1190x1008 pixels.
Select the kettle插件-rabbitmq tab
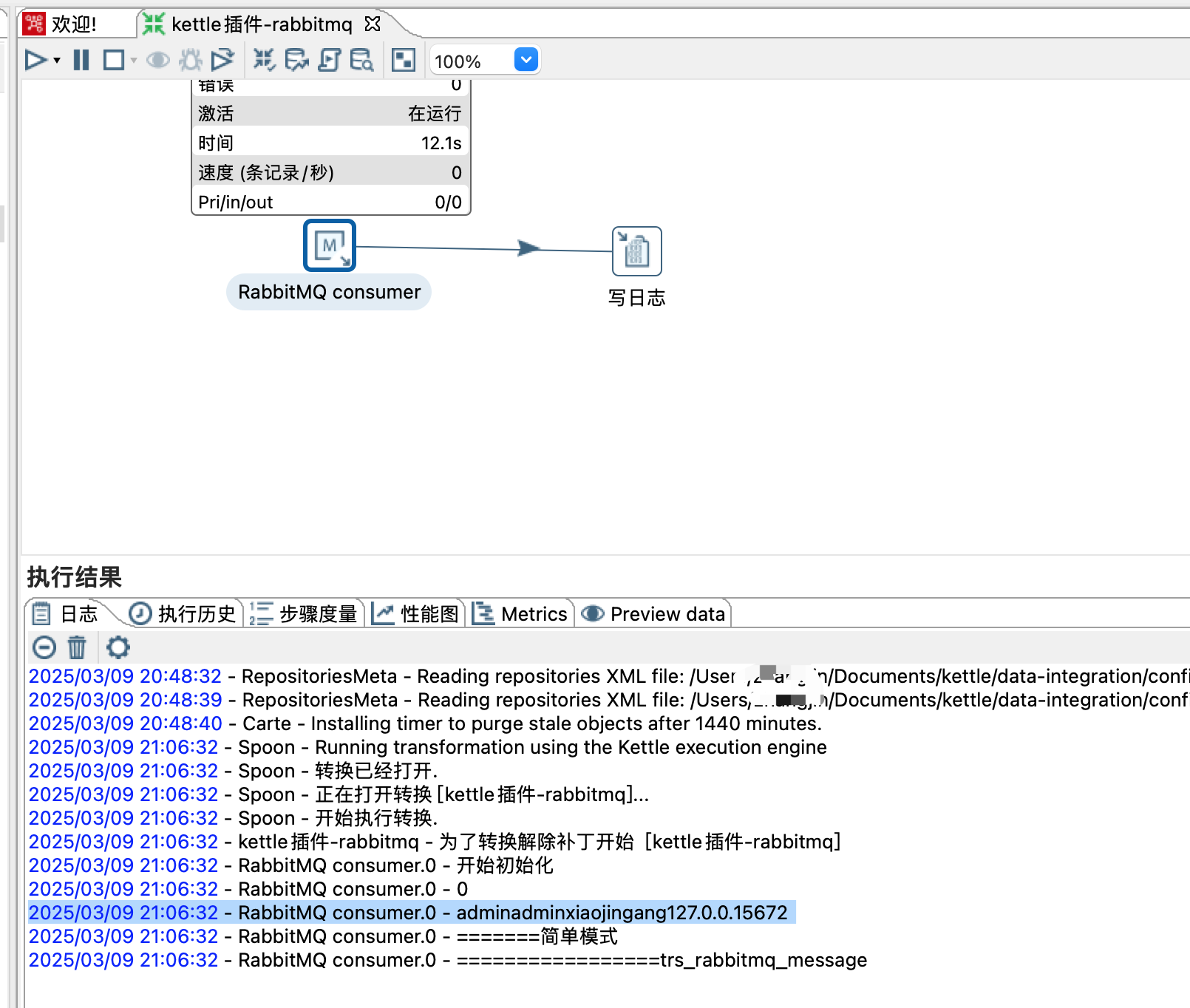262,24
